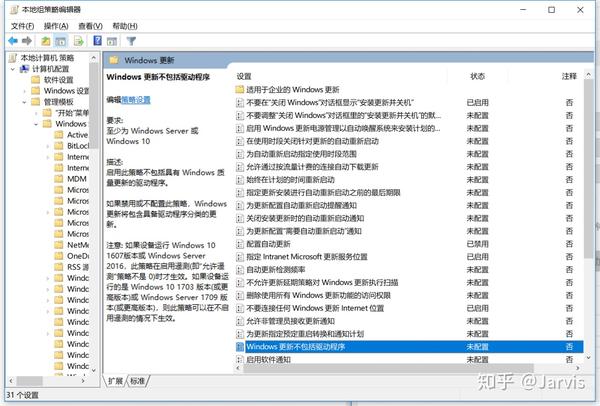Image resolution: width=600 pixels, height=406 pixels.
Task: Click the MDM folder icon in tree
Action: coord(59,179)
